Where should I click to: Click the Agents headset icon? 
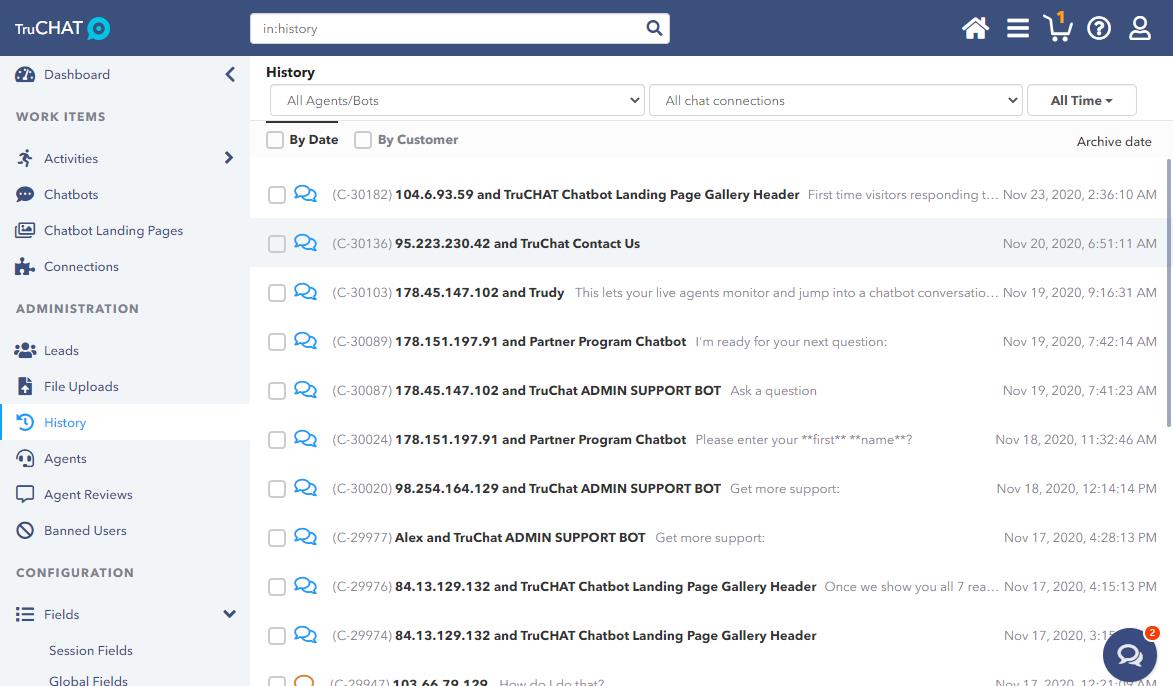25,459
